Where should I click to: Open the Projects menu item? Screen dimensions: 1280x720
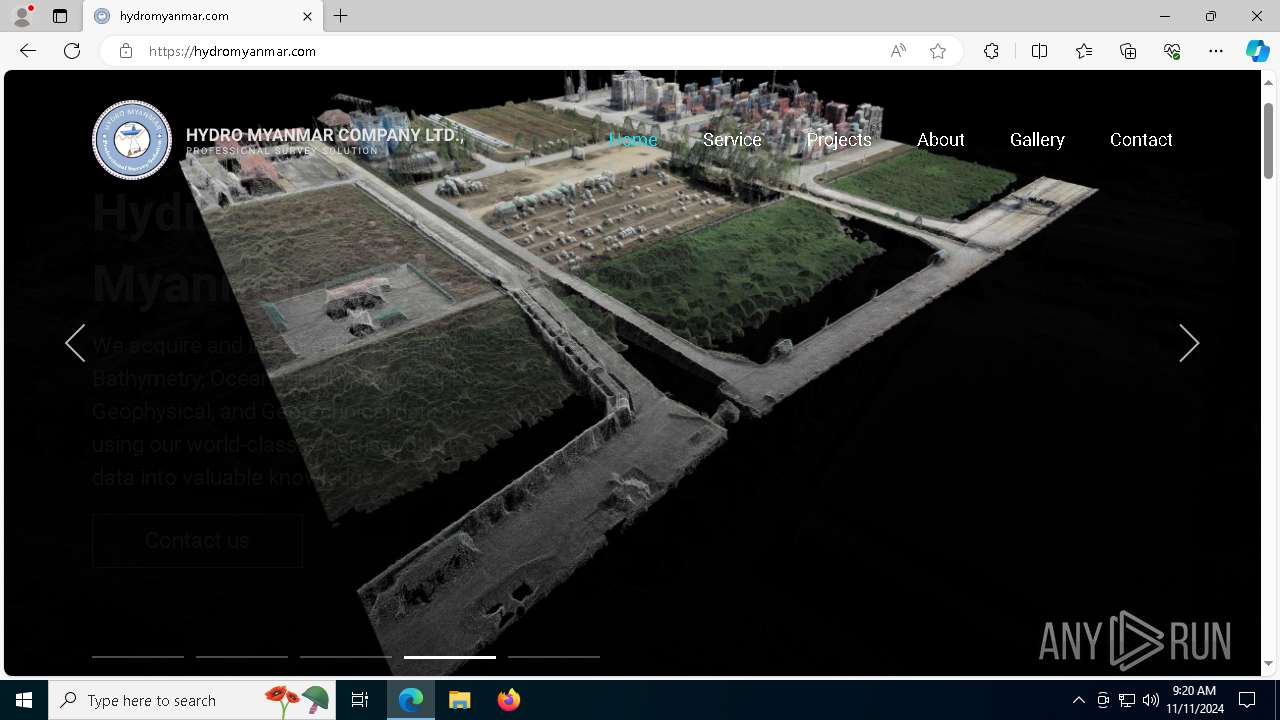tap(839, 140)
